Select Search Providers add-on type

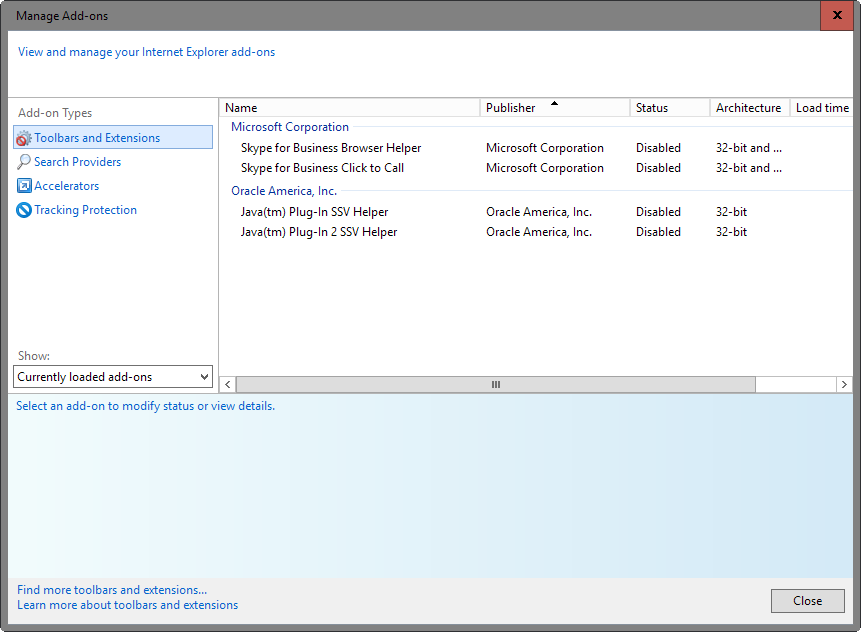click(77, 162)
